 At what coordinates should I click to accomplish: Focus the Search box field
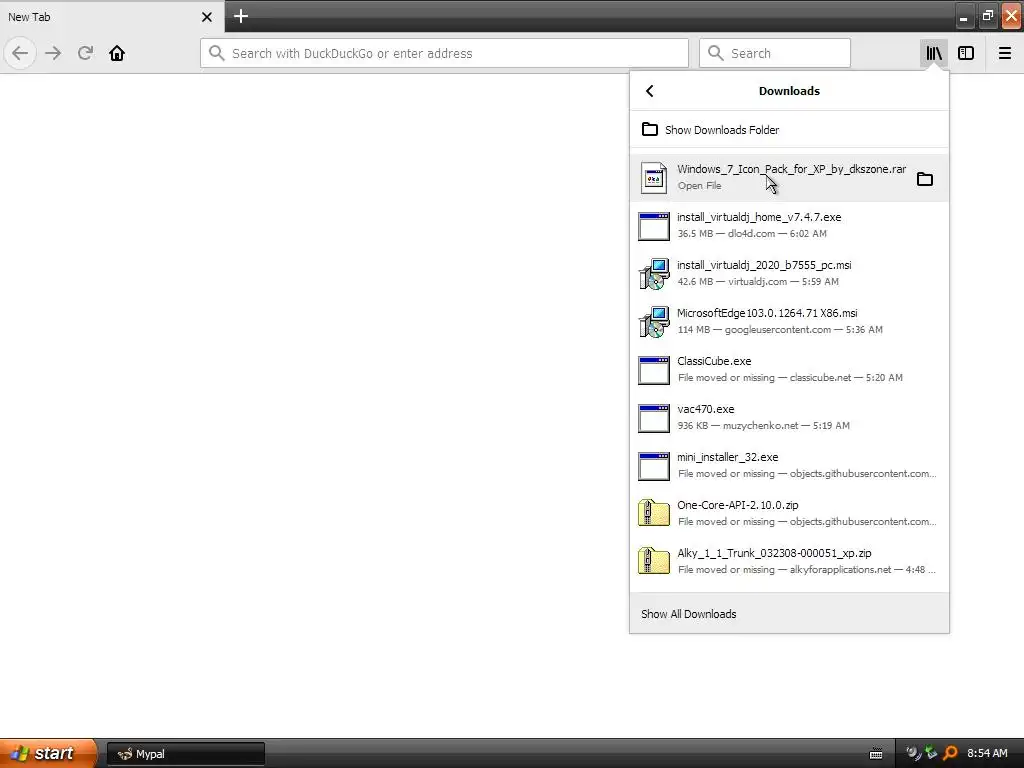[775, 53]
